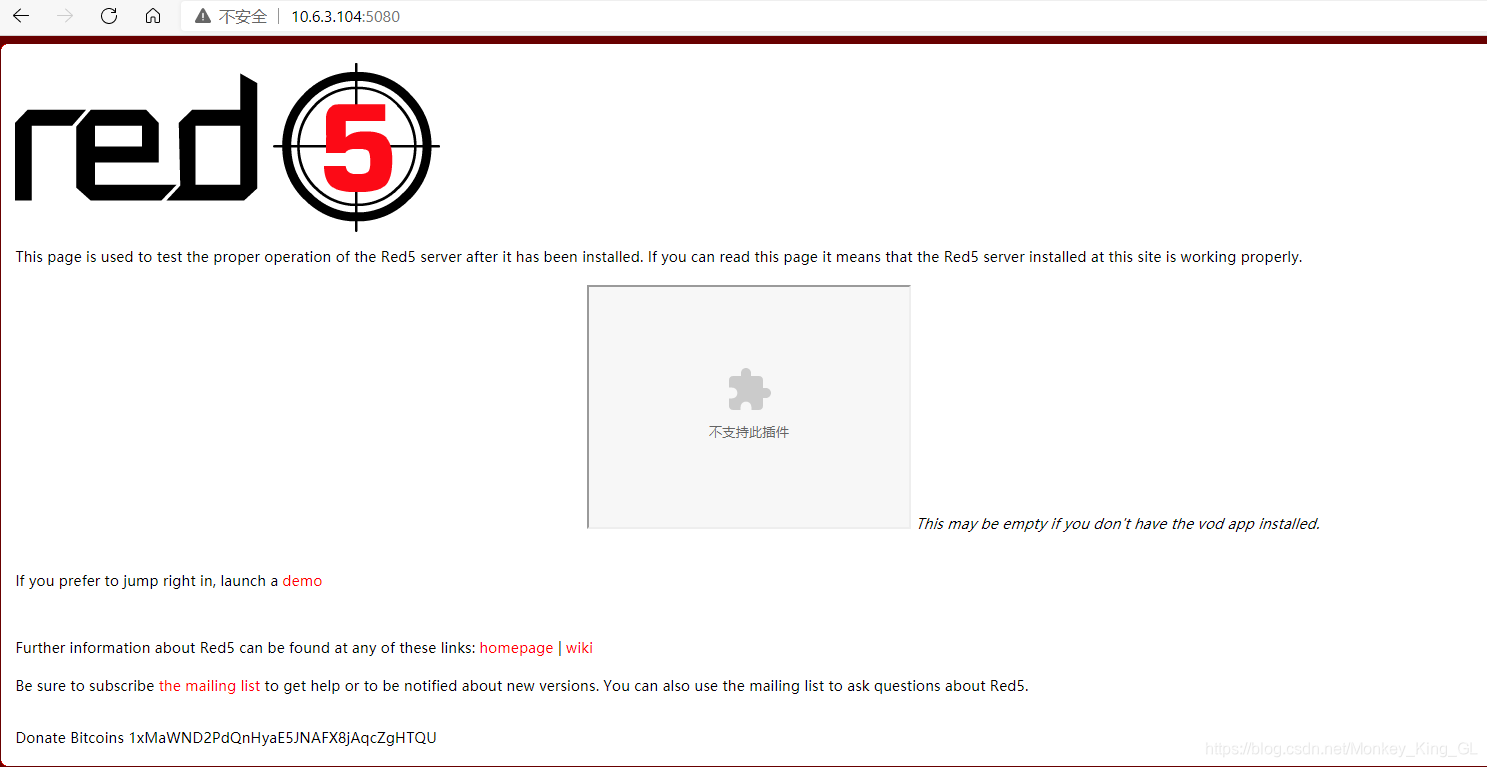Click the '不安全' security label

pos(243,16)
